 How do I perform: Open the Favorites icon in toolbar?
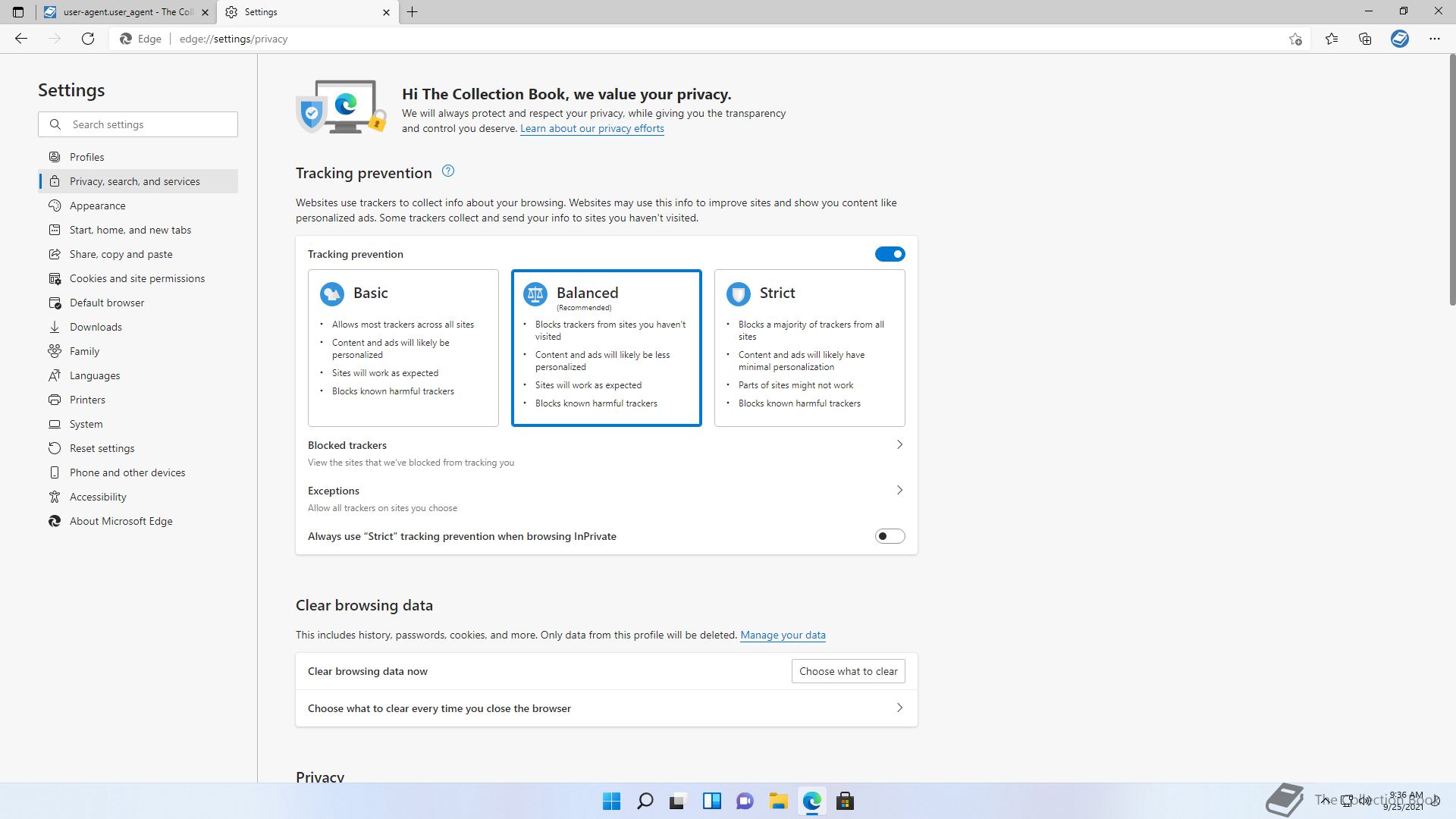pos(1332,39)
